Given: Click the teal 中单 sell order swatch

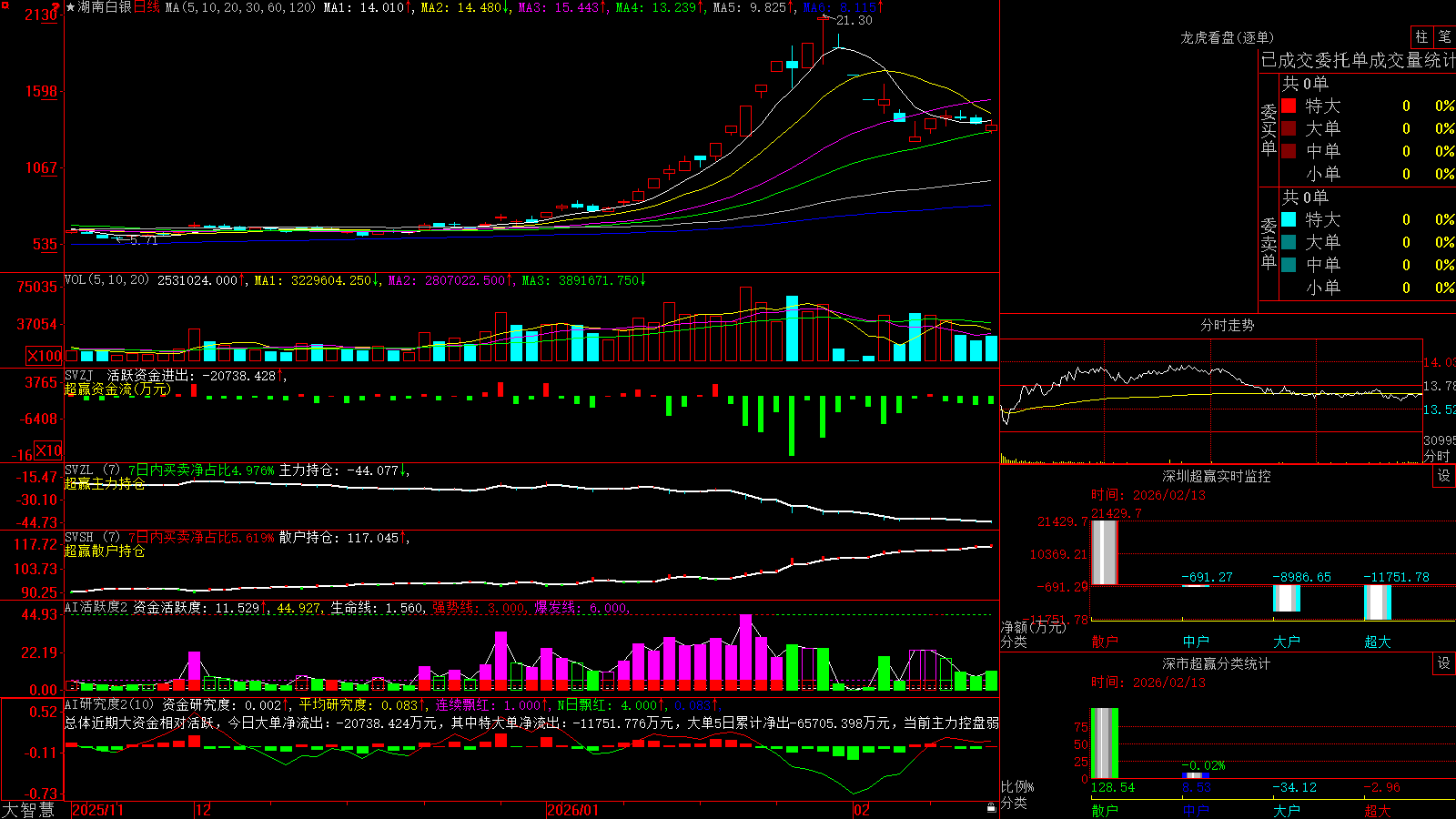Looking at the screenshot, I should tap(1289, 265).
